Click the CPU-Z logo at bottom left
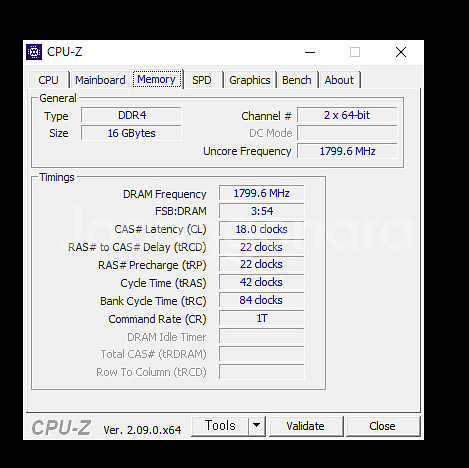469x468 pixels. pos(61,428)
